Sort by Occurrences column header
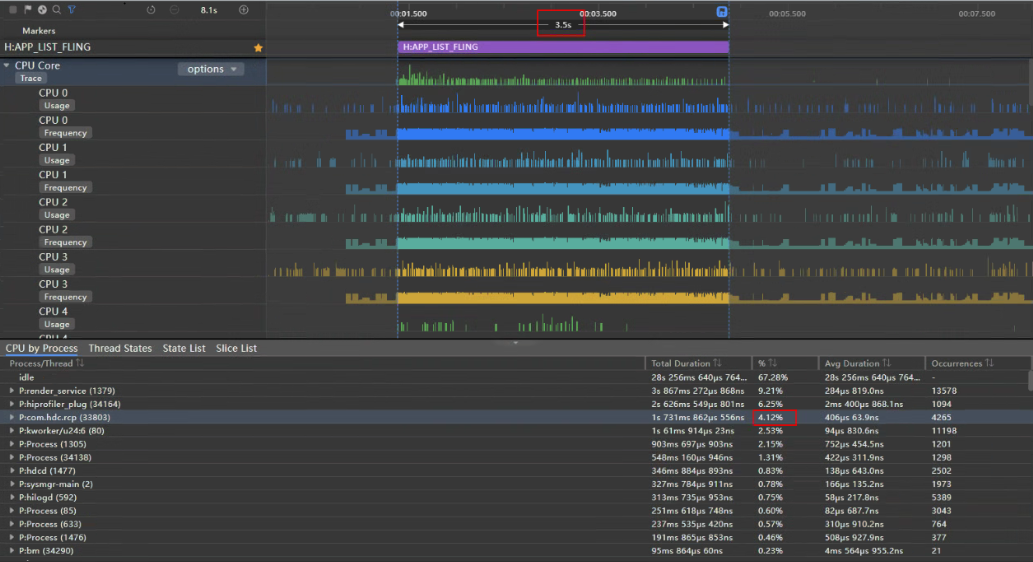 point(962,364)
